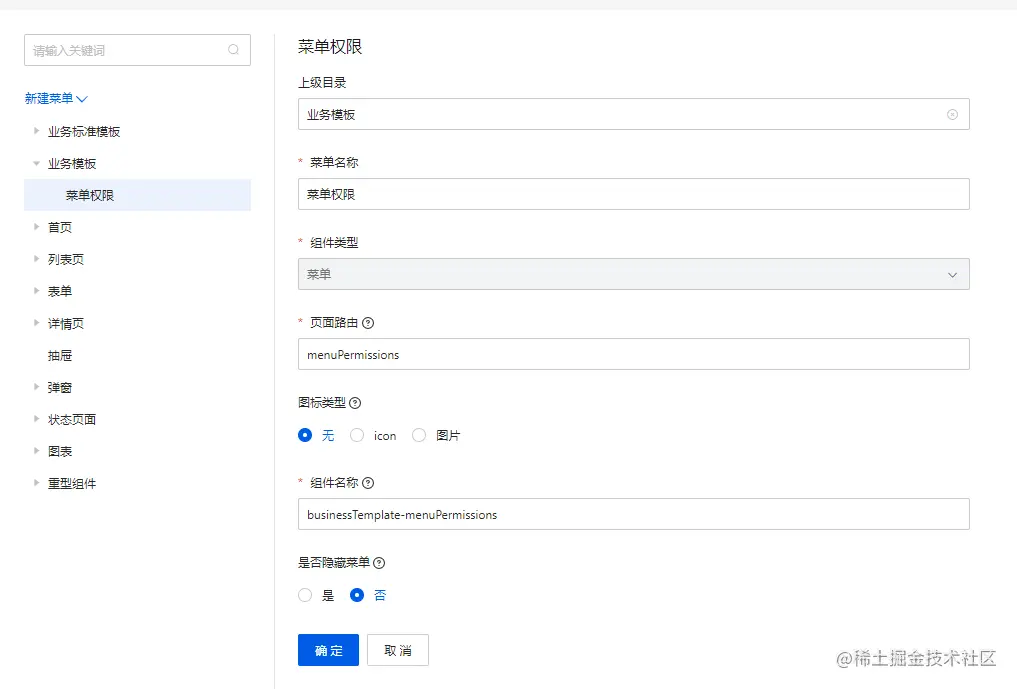Choose 是 for hiding the menu

(305, 595)
